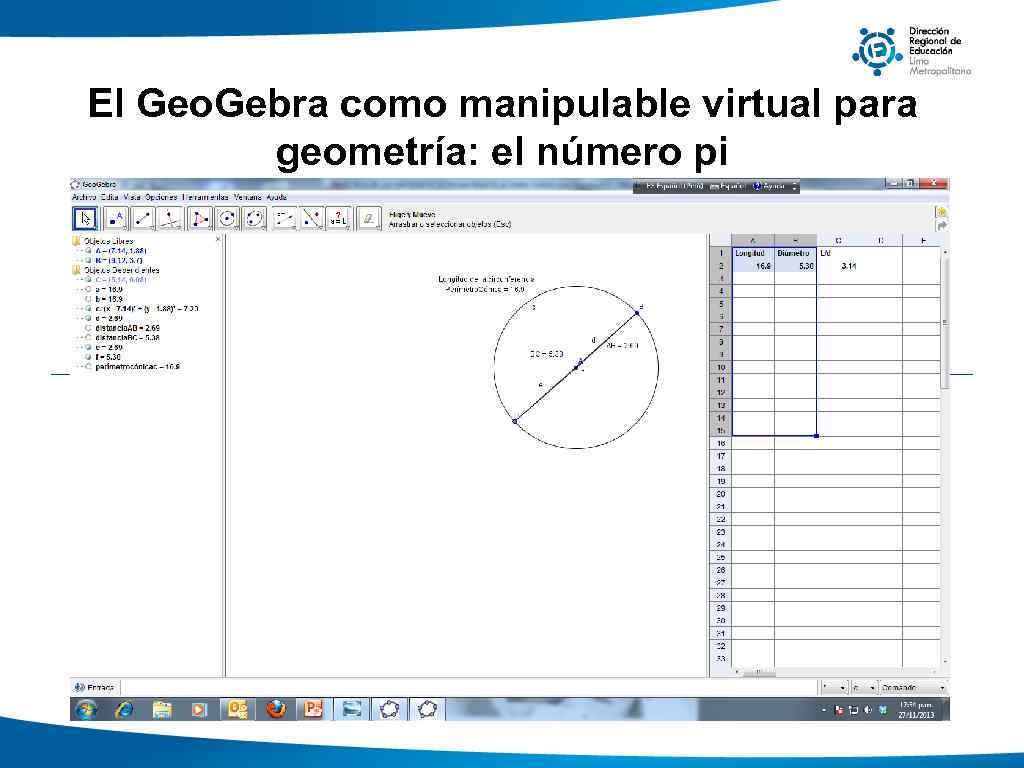Open the Archivo menu
Viewport: 1024px width, 768px height.
click(x=84, y=197)
